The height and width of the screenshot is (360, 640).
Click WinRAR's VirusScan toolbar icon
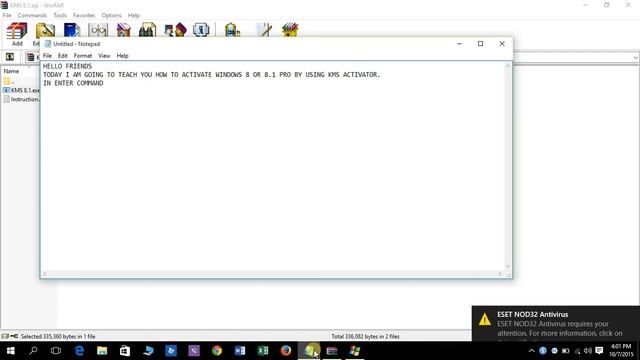click(232, 31)
